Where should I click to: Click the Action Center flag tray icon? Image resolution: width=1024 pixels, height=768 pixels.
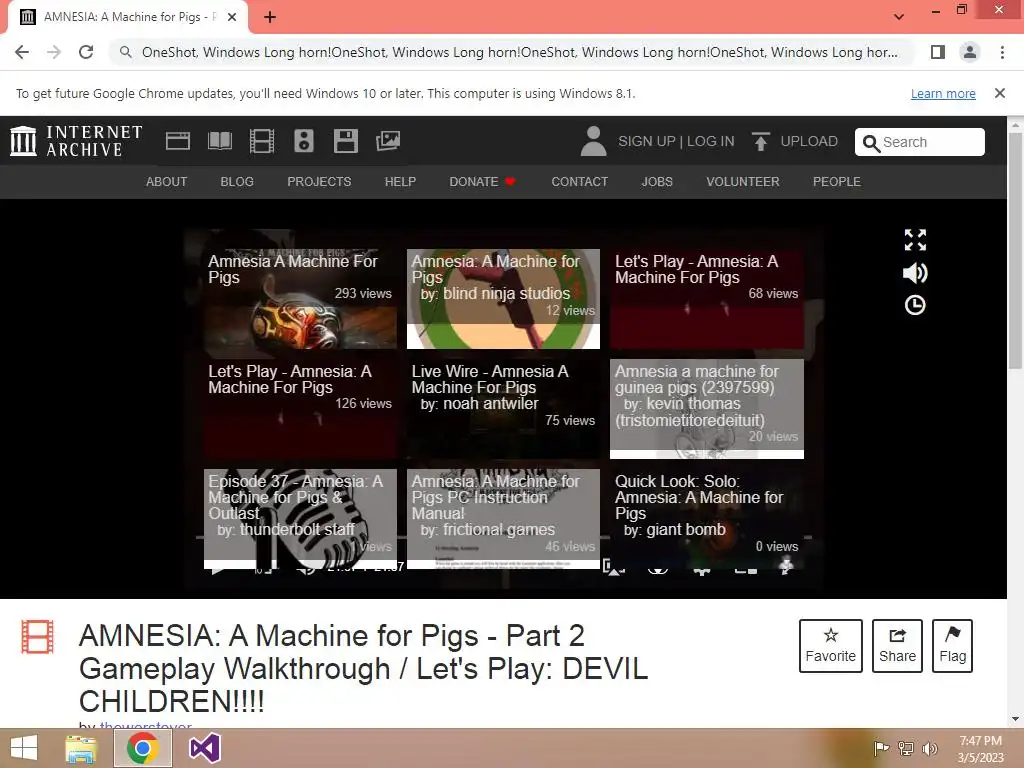click(x=882, y=748)
